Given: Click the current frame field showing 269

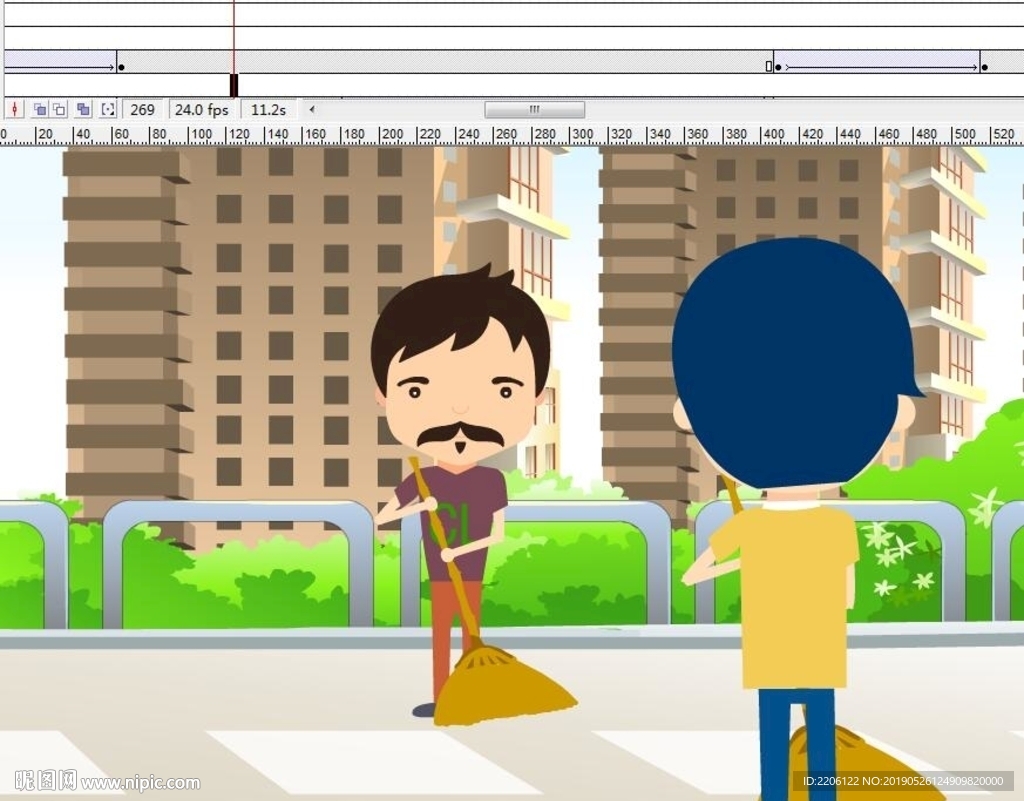Looking at the screenshot, I should pyautogui.click(x=142, y=110).
